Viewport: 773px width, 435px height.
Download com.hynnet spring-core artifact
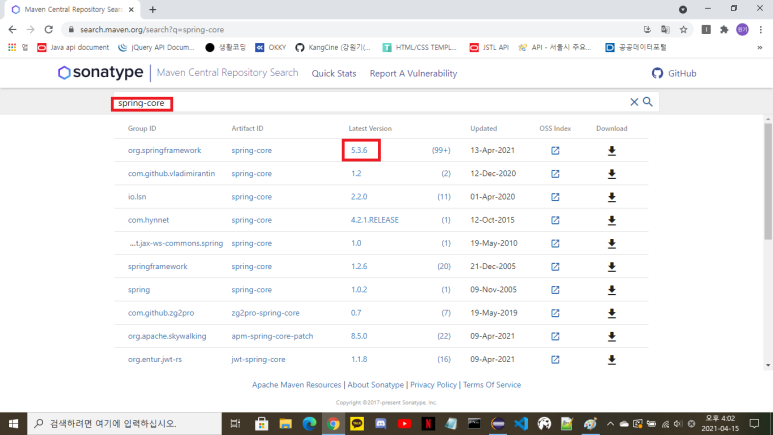(611, 220)
